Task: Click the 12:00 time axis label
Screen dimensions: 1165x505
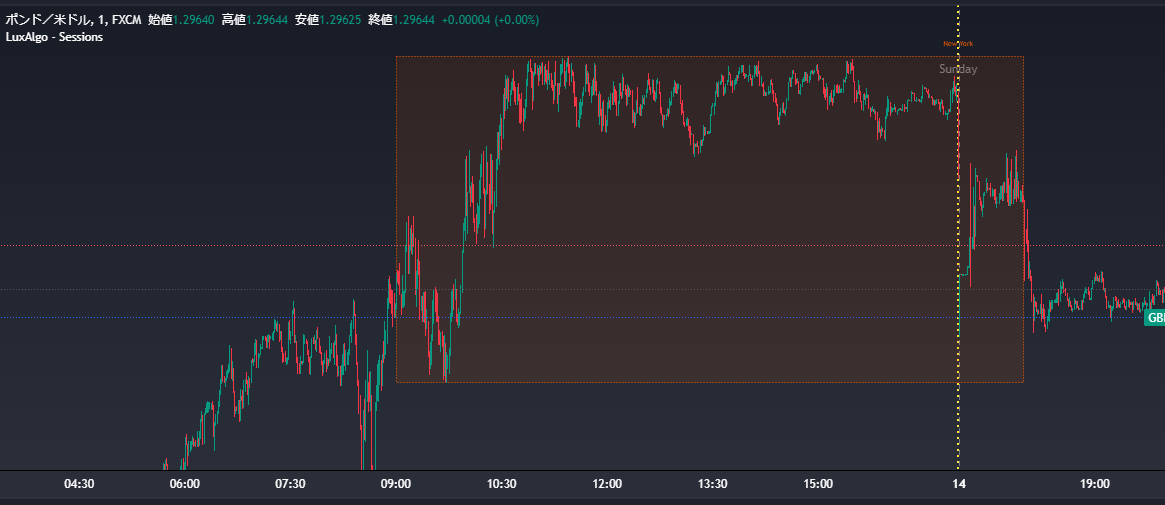Action: click(x=607, y=484)
